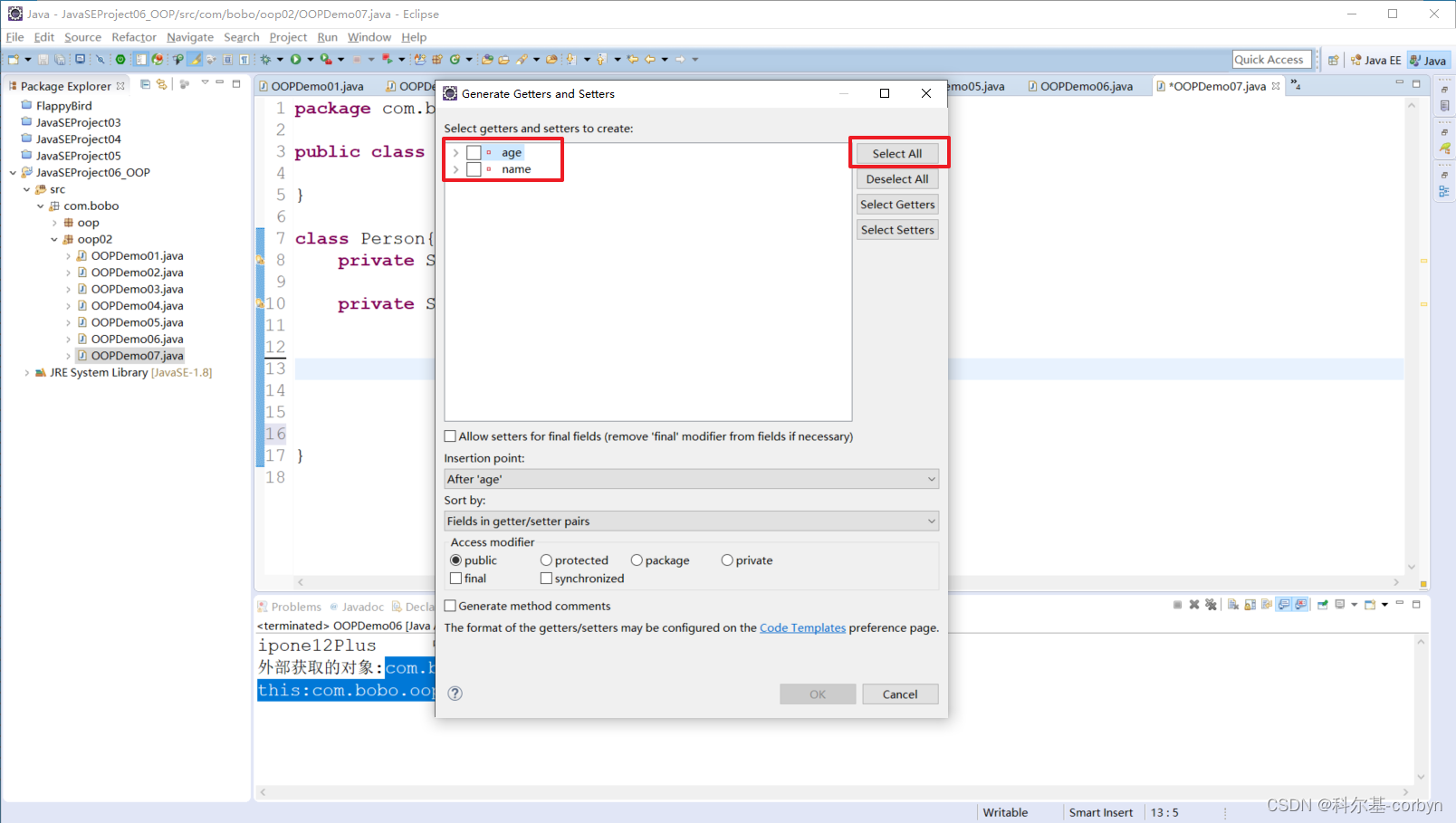Select the public access modifier

[x=456, y=560]
